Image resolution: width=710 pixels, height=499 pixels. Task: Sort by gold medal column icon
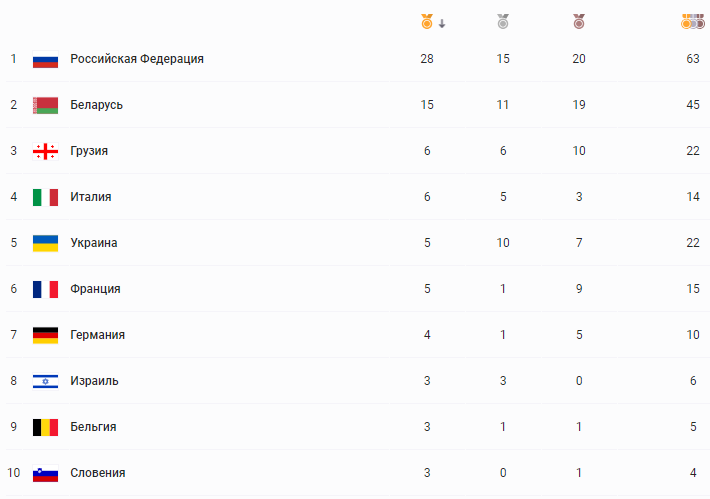point(427,21)
